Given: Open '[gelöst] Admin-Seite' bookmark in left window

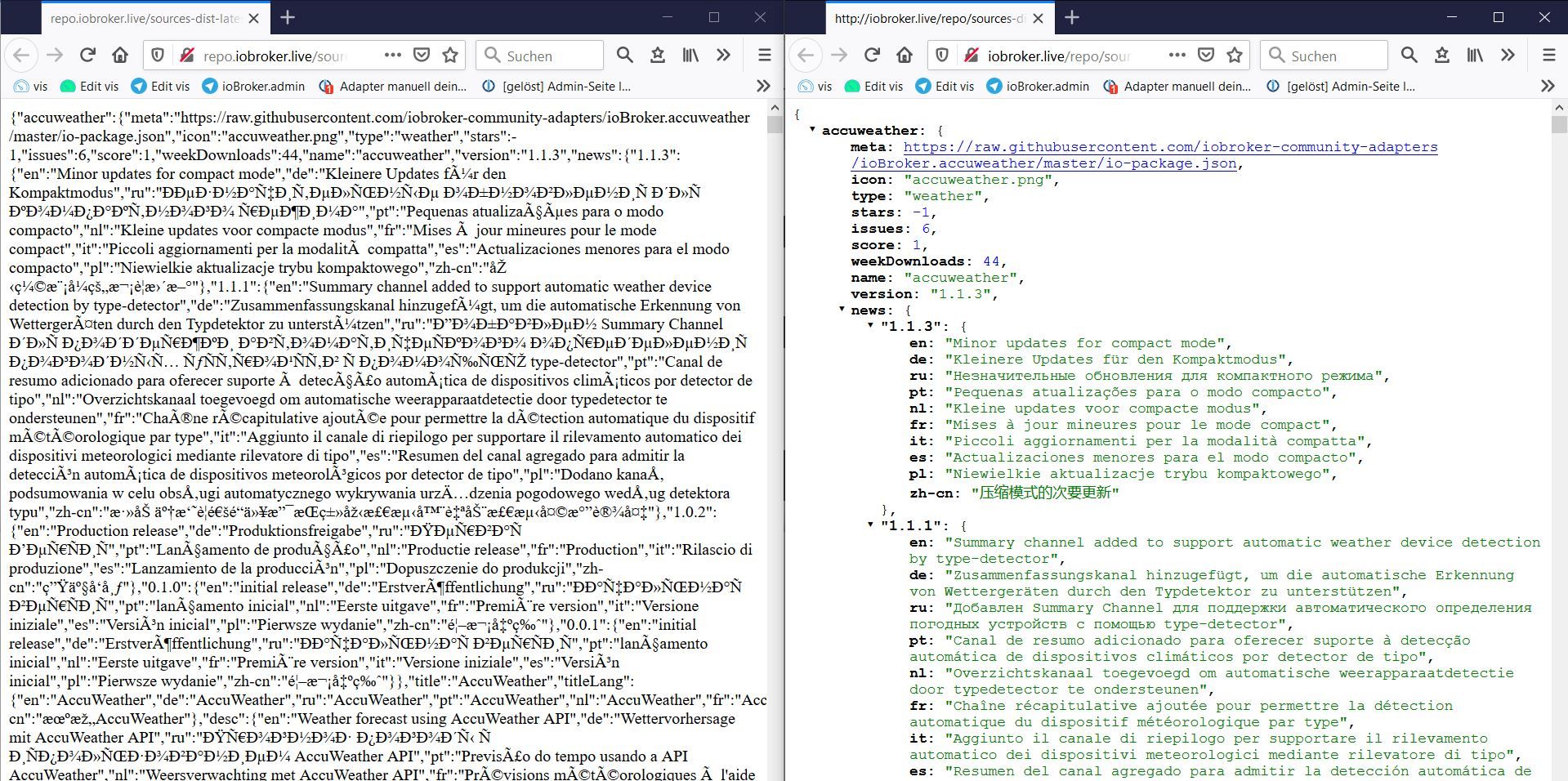Looking at the screenshot, I should click(557, 86).
